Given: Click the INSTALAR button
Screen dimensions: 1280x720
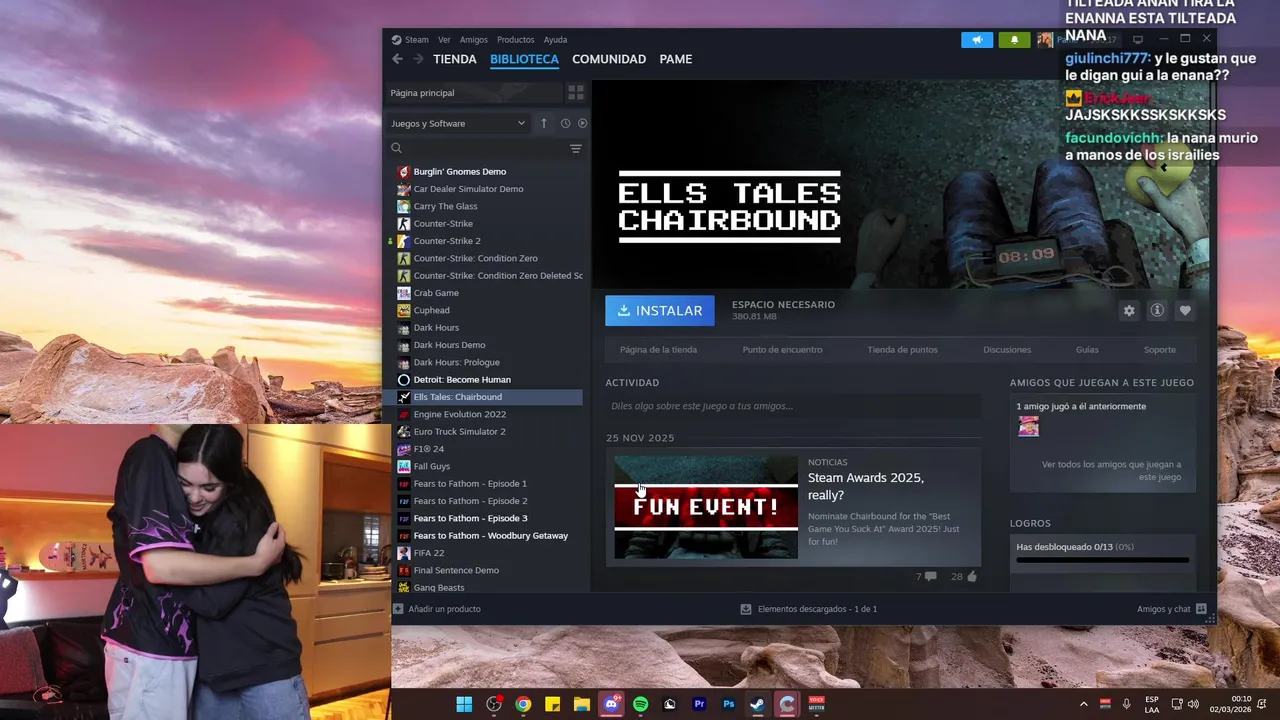Looking at the screenshot, I should (660, 311).
